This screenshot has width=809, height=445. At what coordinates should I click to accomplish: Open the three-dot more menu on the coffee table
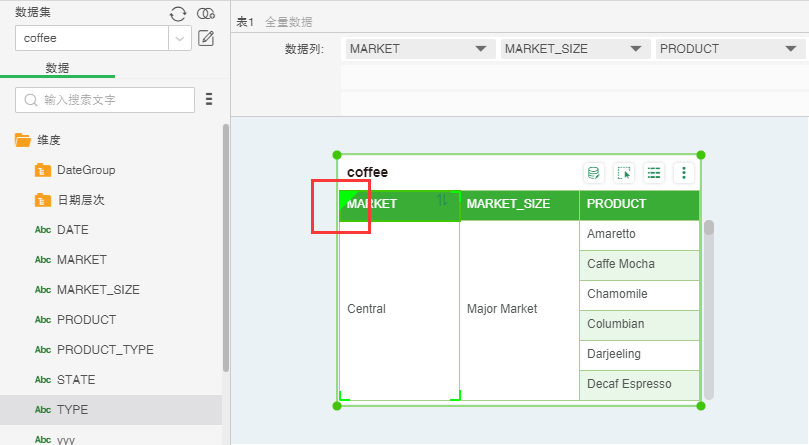point(684,173)
